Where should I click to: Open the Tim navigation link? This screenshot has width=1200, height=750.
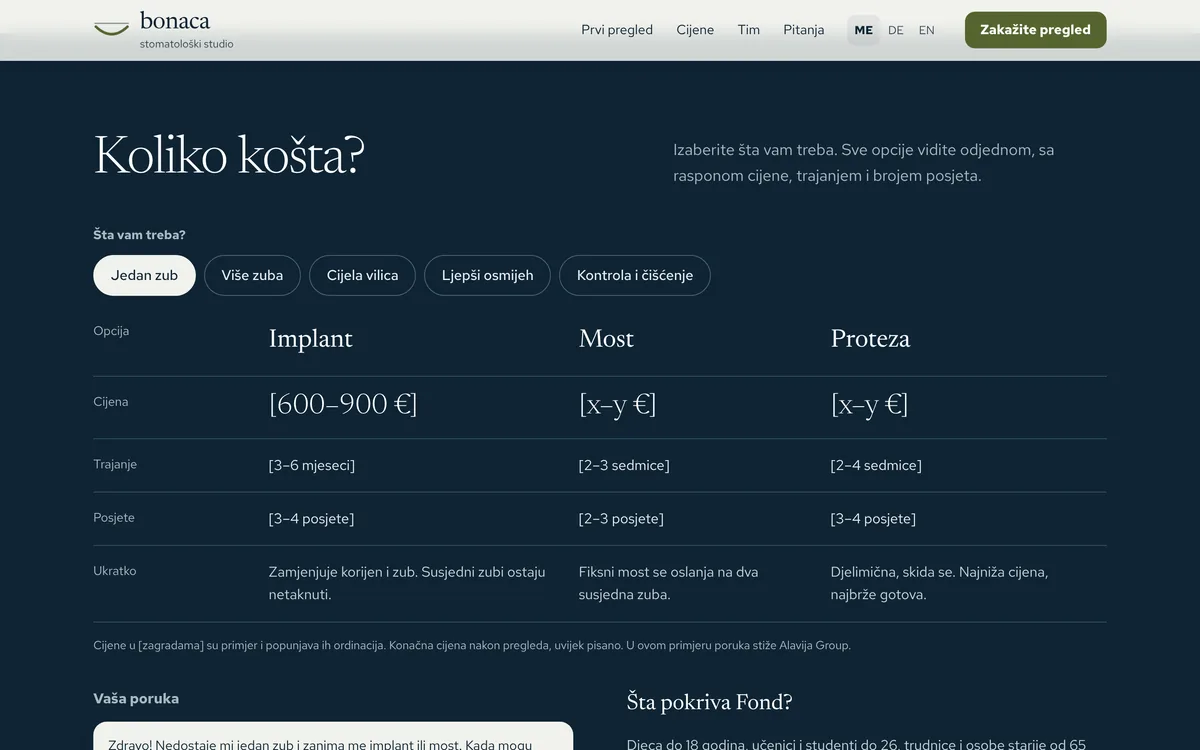(x=749, y=30)
